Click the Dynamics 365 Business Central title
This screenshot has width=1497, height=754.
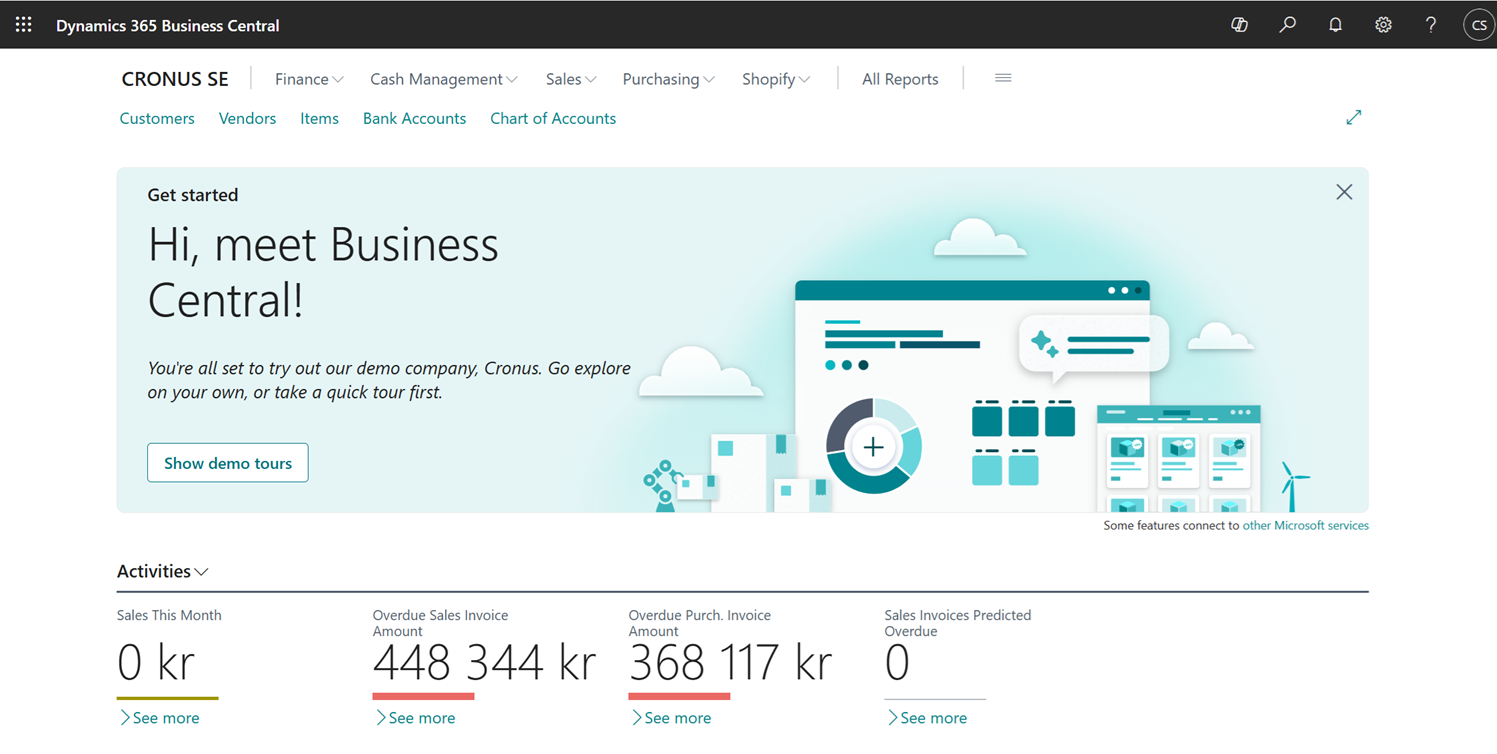[168, 25]
